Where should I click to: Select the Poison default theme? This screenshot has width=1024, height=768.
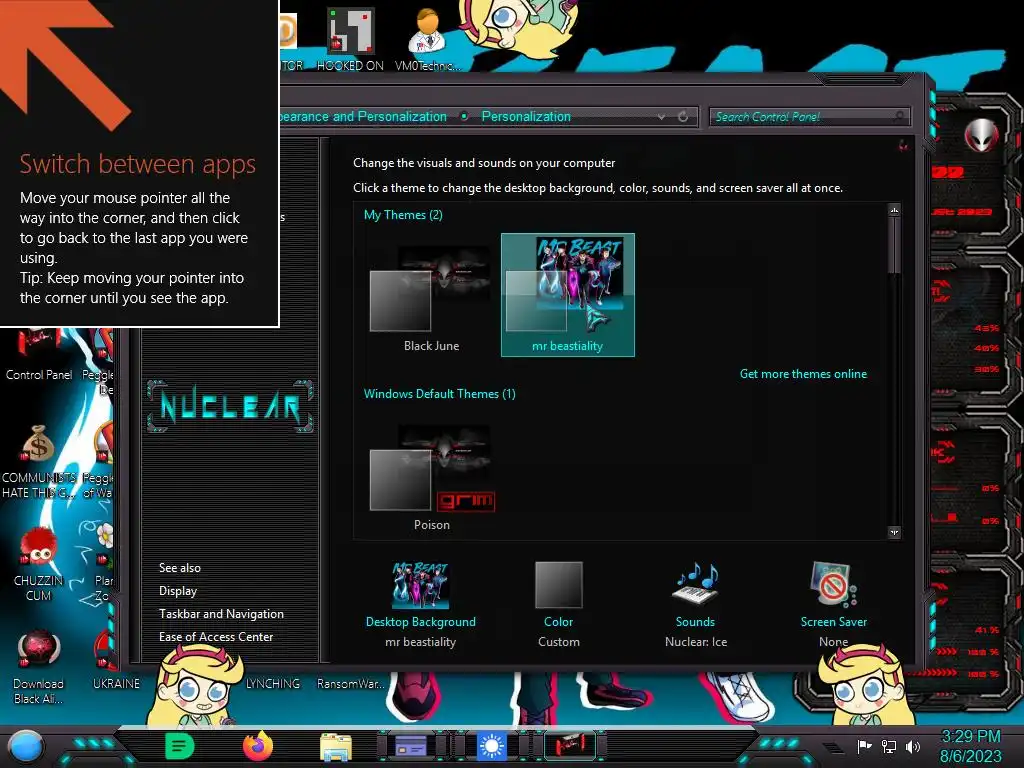click(432, 477)
